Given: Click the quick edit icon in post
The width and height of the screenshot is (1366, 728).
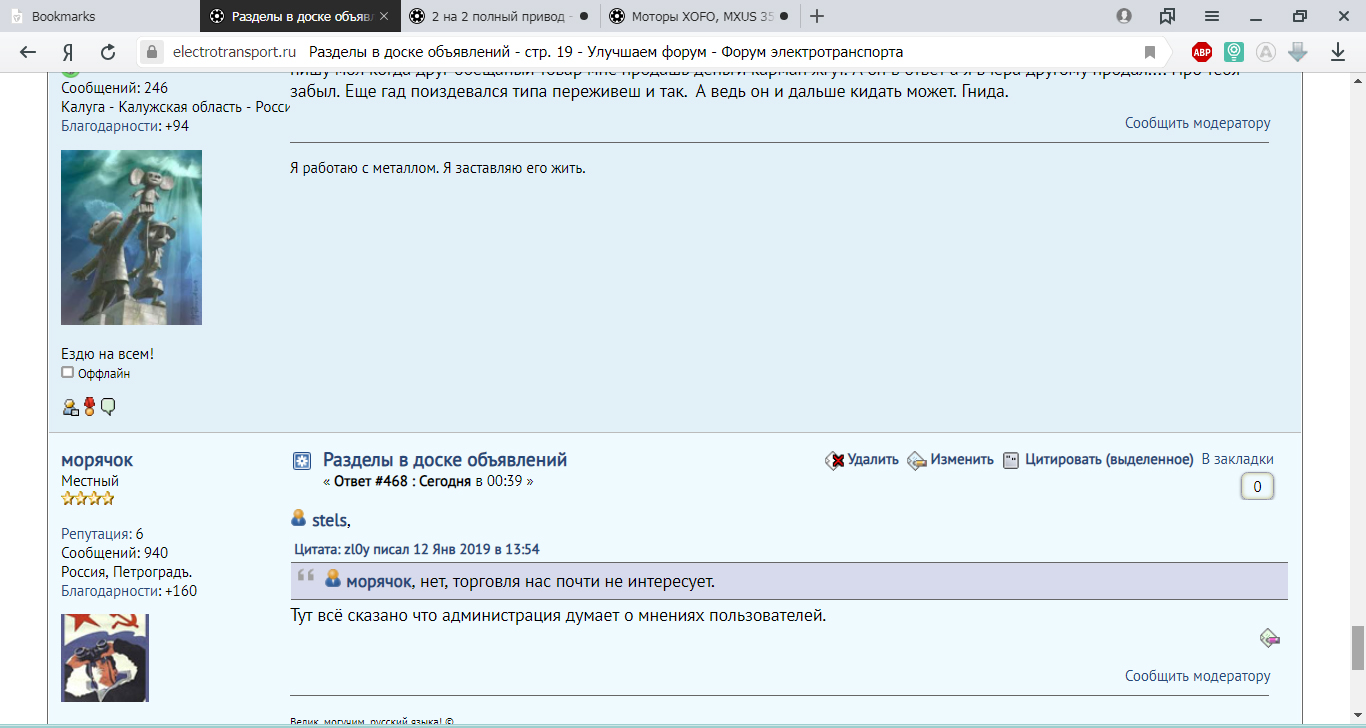Looking at the screenshot, I should 1269,637.
